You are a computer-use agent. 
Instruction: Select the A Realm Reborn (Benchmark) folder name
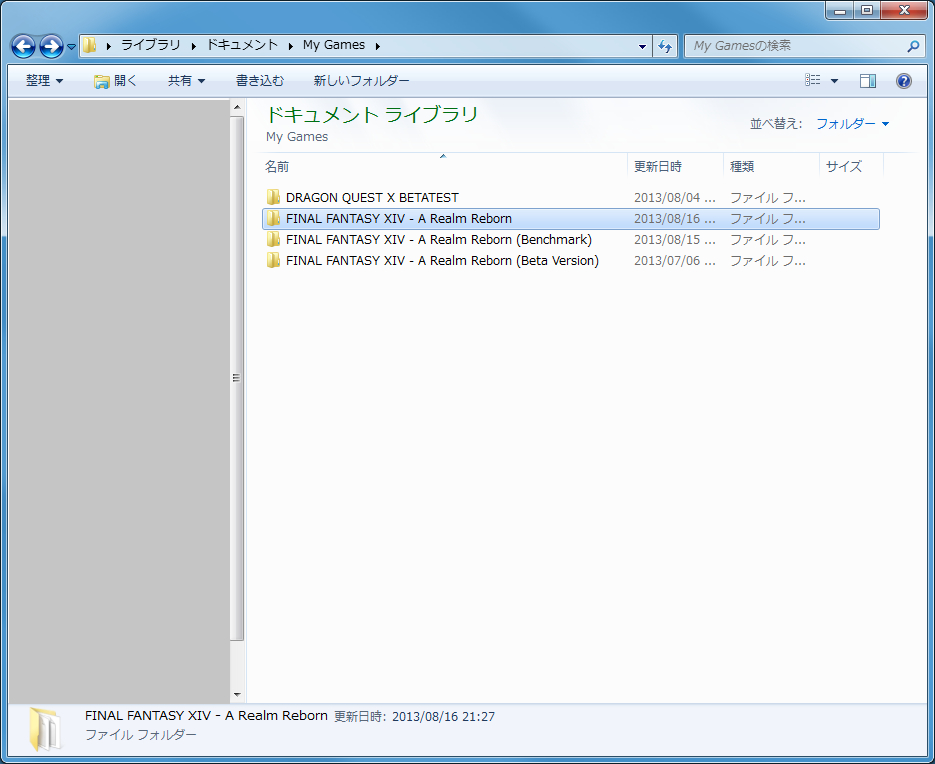pyautogui.click(x=439, y=240)
